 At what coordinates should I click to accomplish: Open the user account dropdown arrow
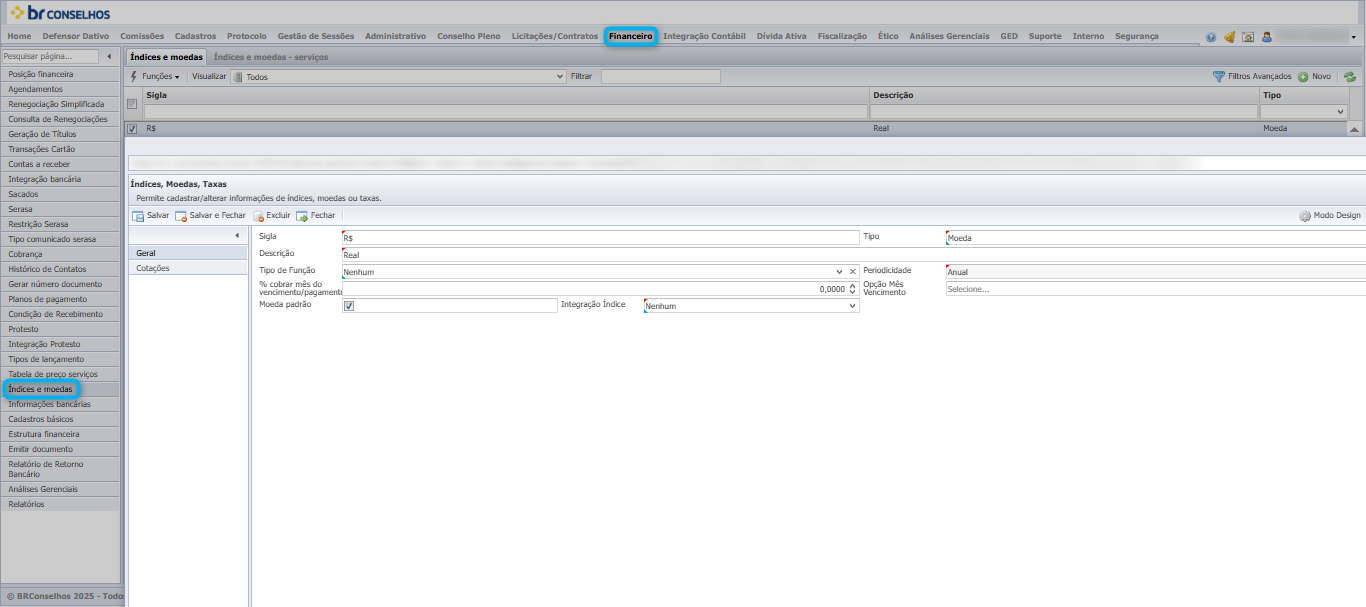[x=1354, y=37]
